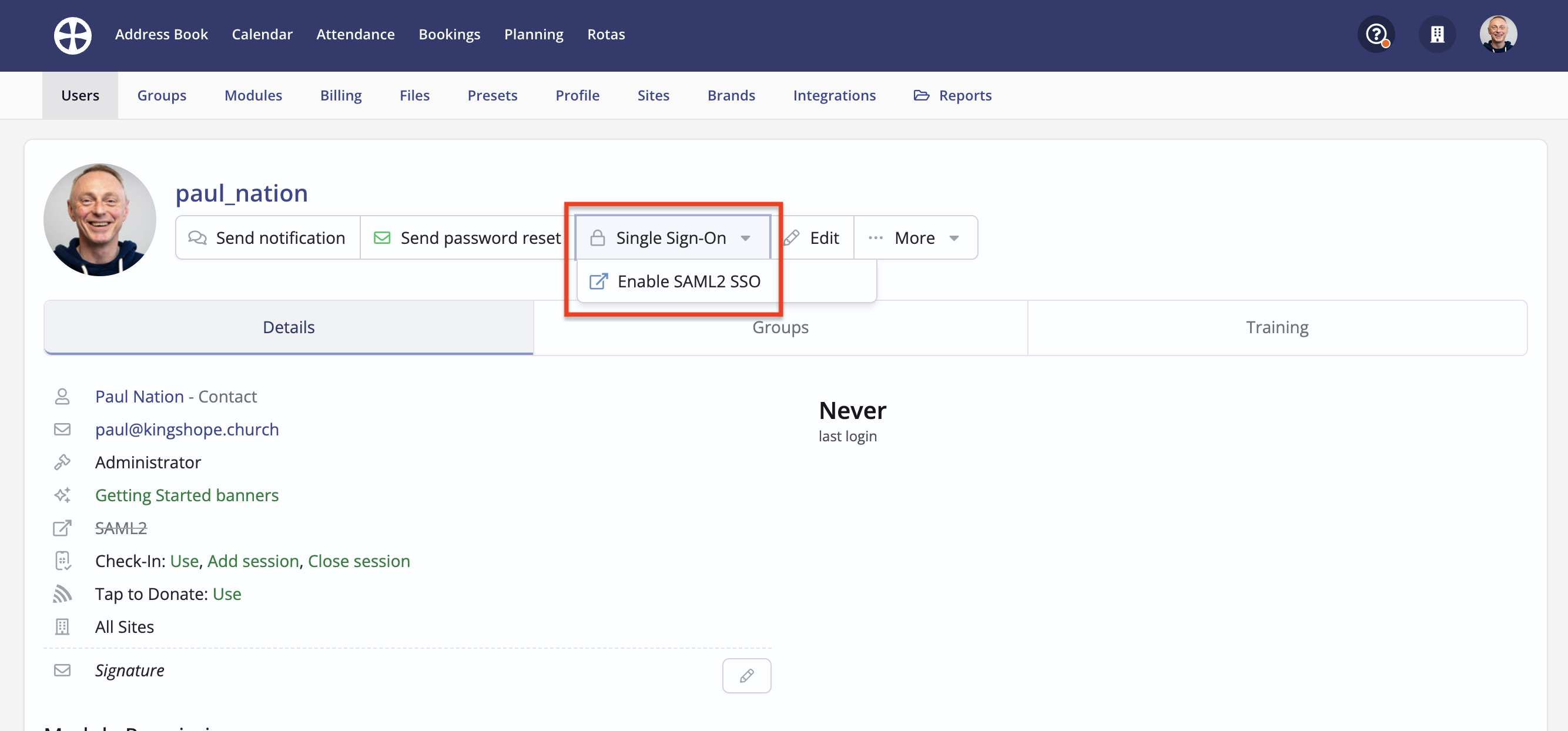The image size is (1568, 731).
Task: Switch to the Files tab
Action: (x=414, y=95)
